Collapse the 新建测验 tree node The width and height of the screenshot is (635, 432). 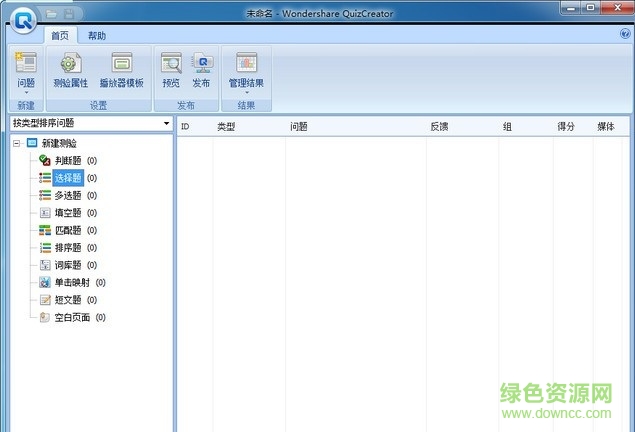pyautogui.click(x=17, y=143)
